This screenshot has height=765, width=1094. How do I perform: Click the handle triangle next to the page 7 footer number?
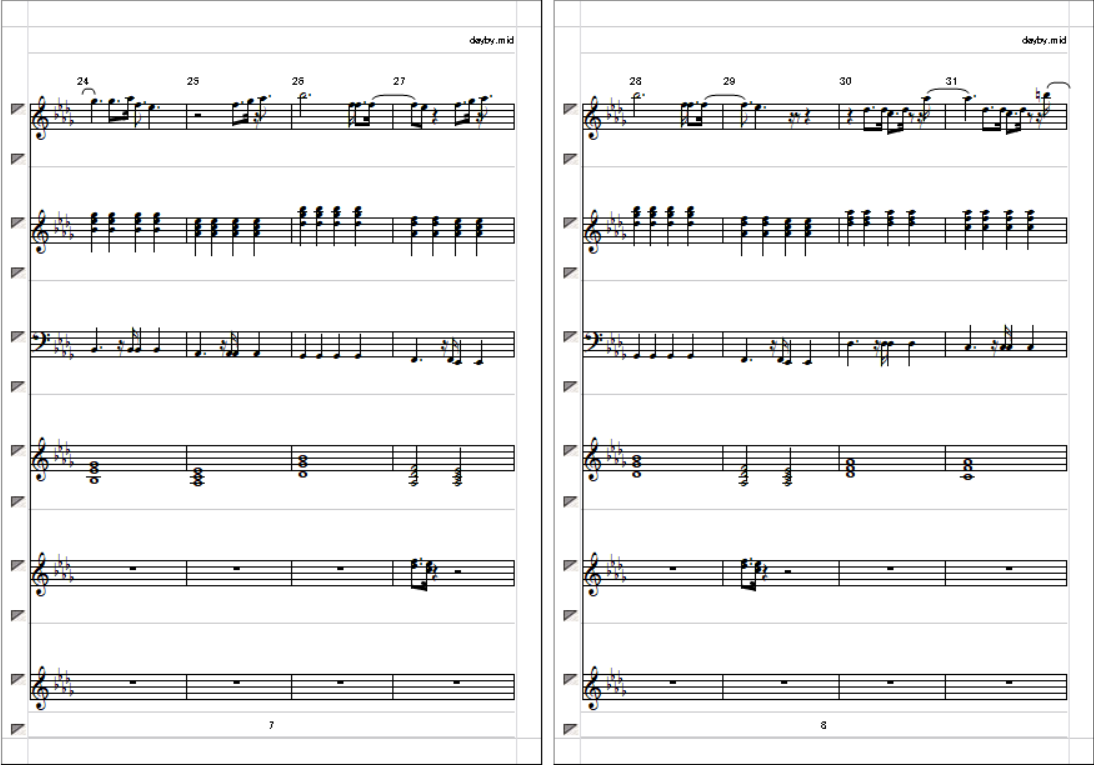click(18, 729)
